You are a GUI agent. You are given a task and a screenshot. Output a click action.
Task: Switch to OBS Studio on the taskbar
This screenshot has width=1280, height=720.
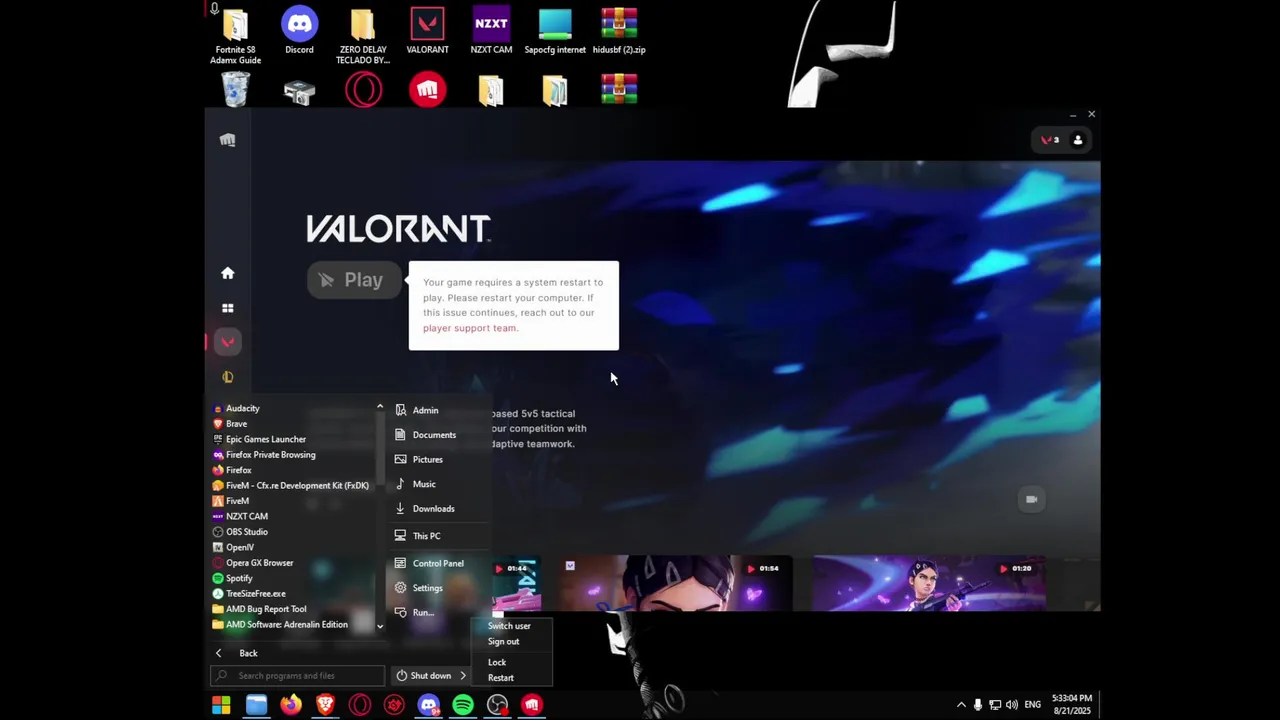coord(497,705)
